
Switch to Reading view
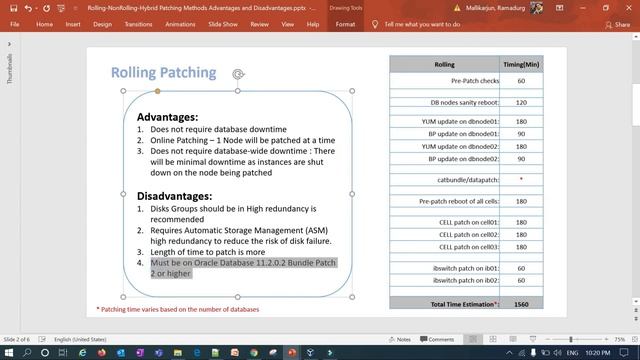513,339
